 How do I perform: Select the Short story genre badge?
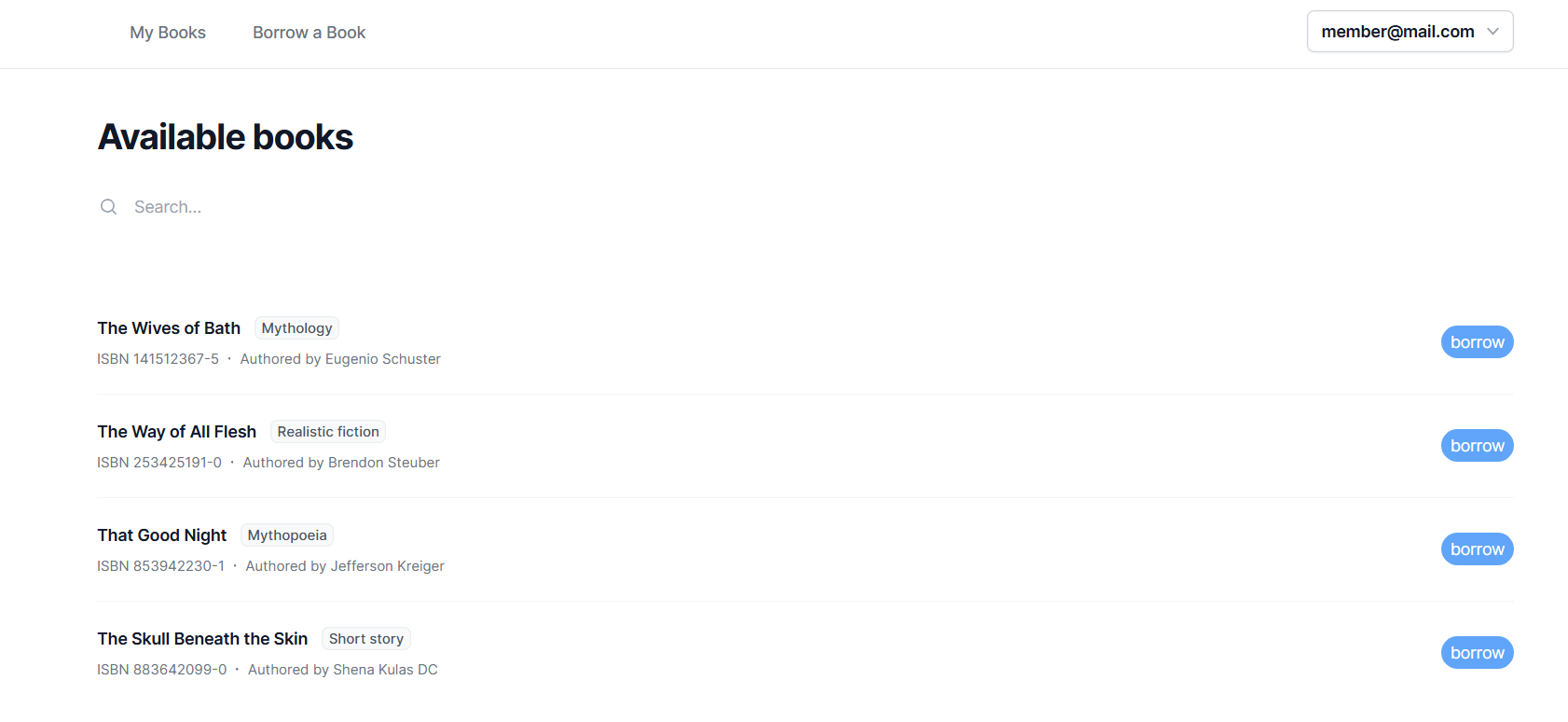coord(366,639)
